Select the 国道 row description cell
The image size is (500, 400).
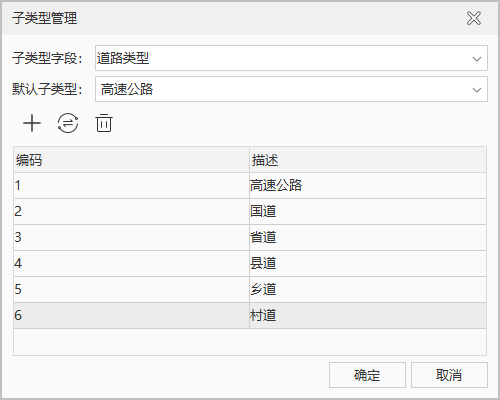tap(368, 211)
